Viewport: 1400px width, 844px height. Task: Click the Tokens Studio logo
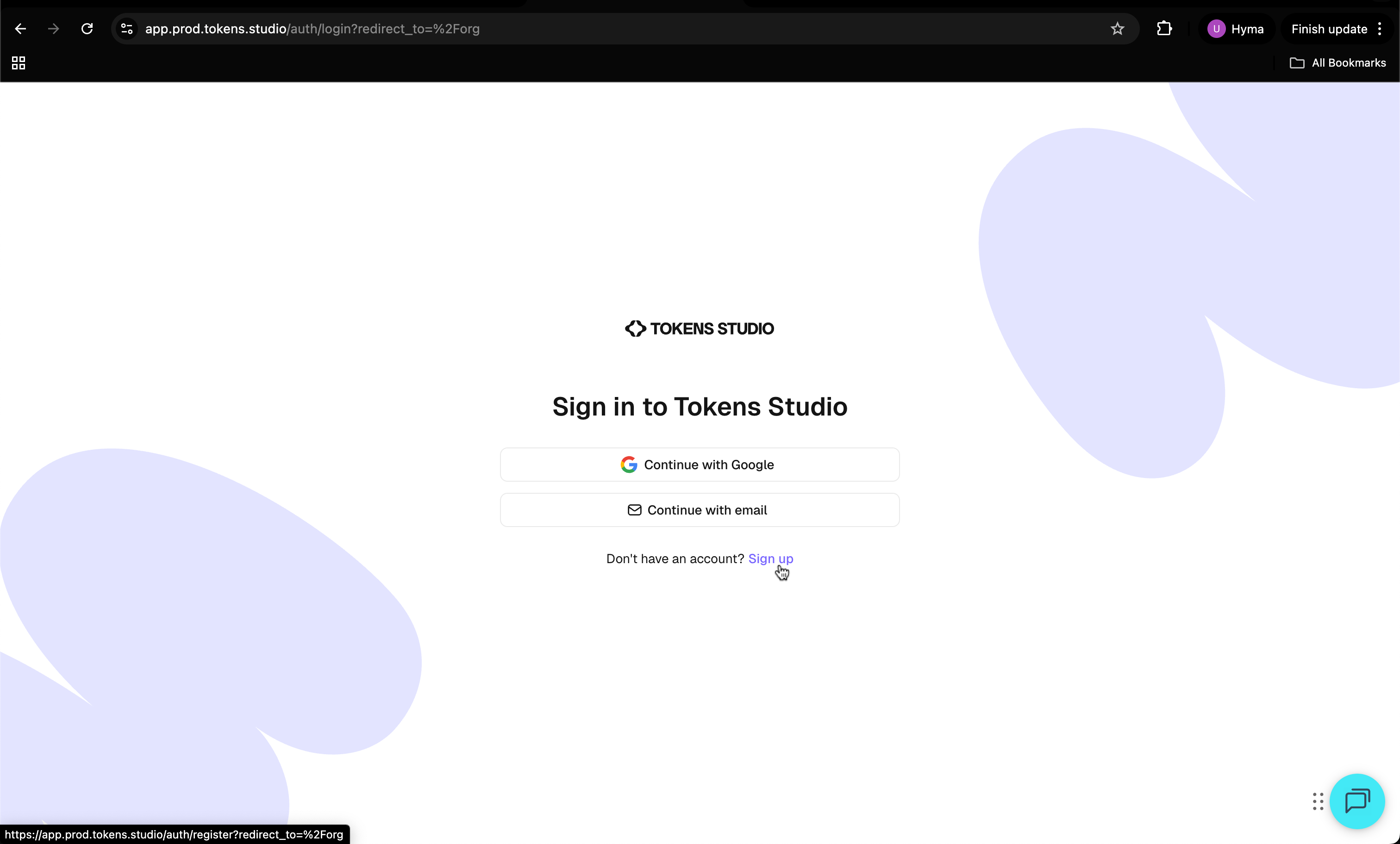click(x=700, y=328)
